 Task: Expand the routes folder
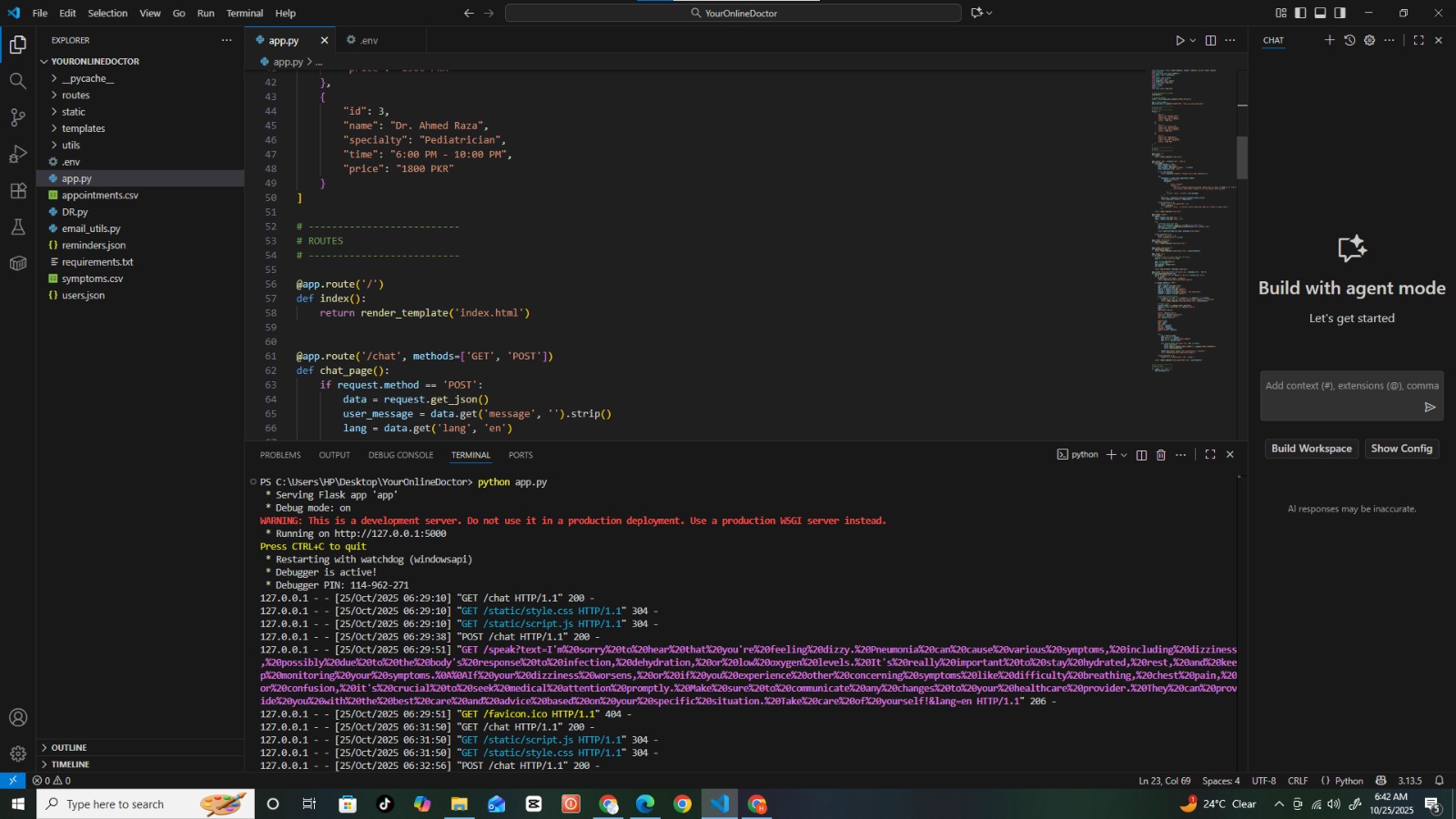[x=140, y=95]
